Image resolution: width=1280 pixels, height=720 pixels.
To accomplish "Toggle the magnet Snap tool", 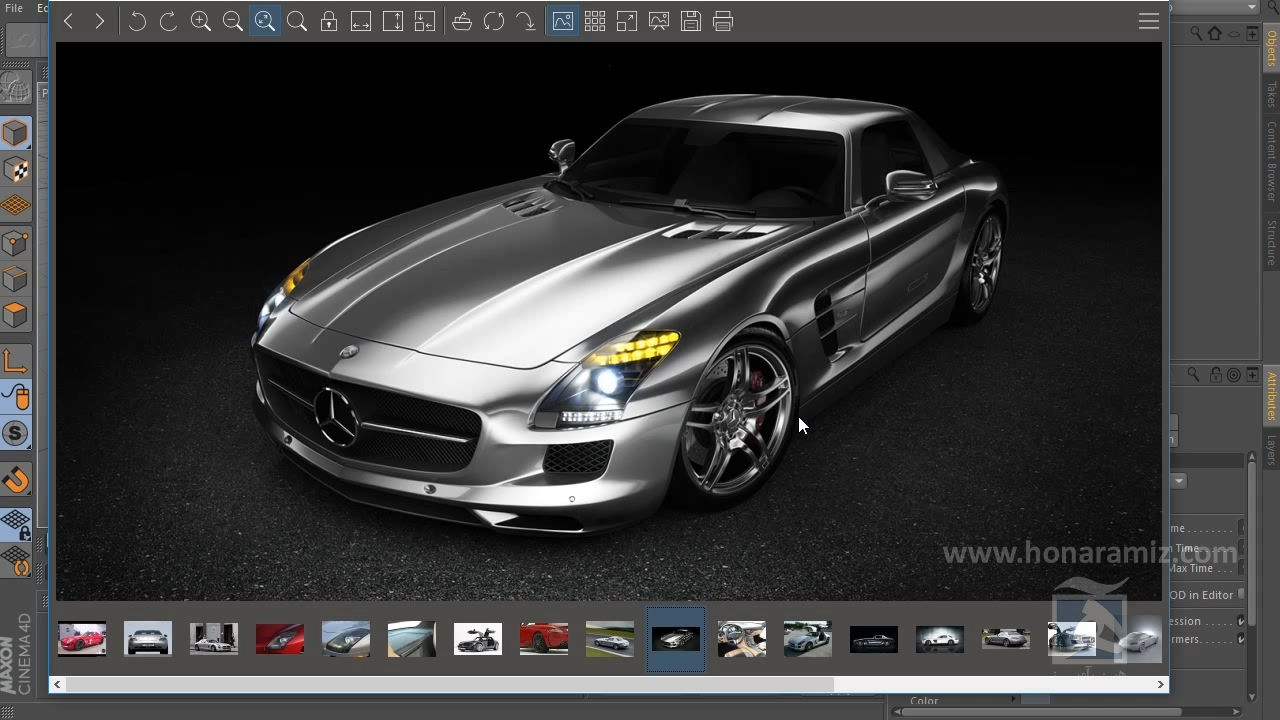I will (x=15, y=481).
